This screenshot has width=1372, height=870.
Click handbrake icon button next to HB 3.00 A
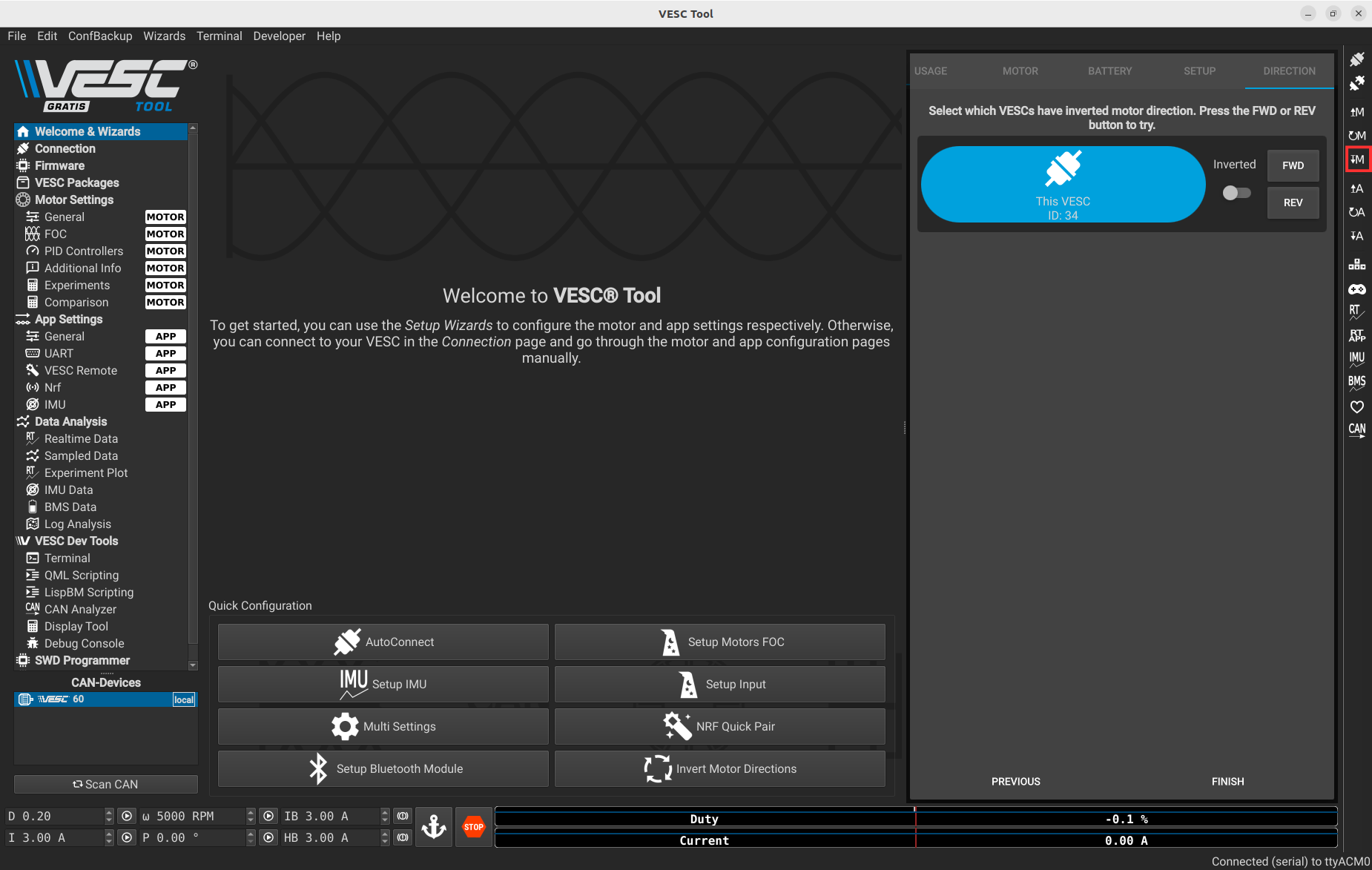point(403,837)
